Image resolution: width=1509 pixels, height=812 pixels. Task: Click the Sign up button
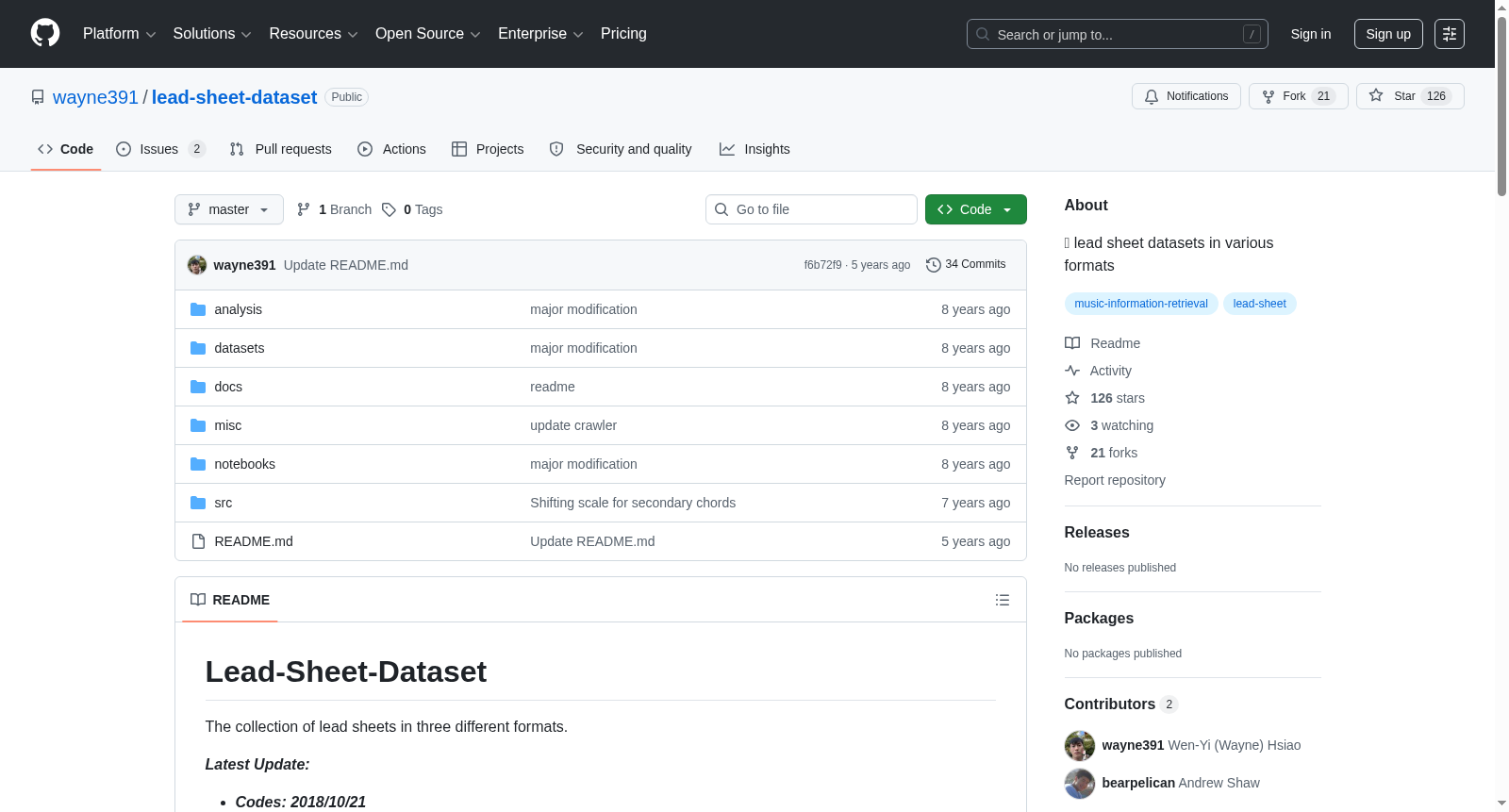(1388, 34)
